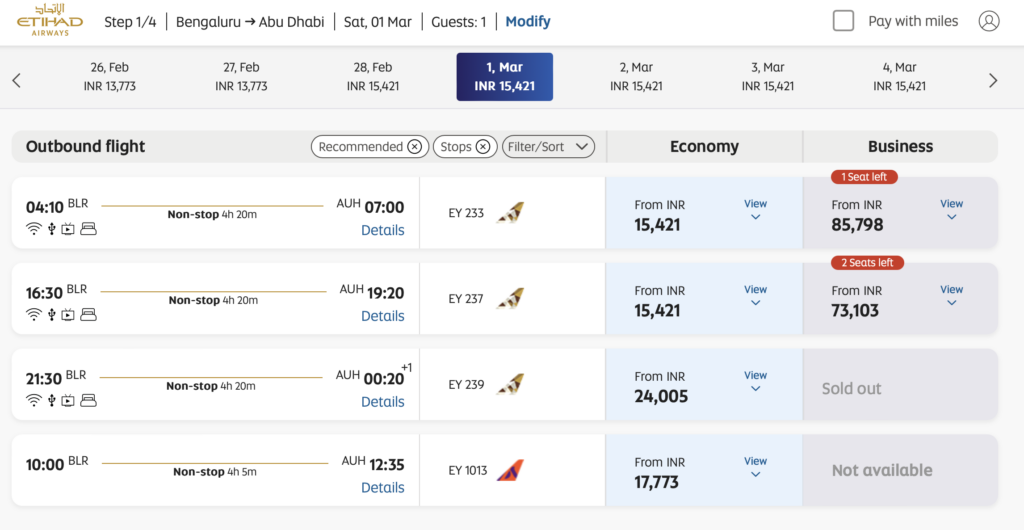Open the Filter/Sort dropdown
This screenshot has height=530, width=1024.
[x=549, y=147]
